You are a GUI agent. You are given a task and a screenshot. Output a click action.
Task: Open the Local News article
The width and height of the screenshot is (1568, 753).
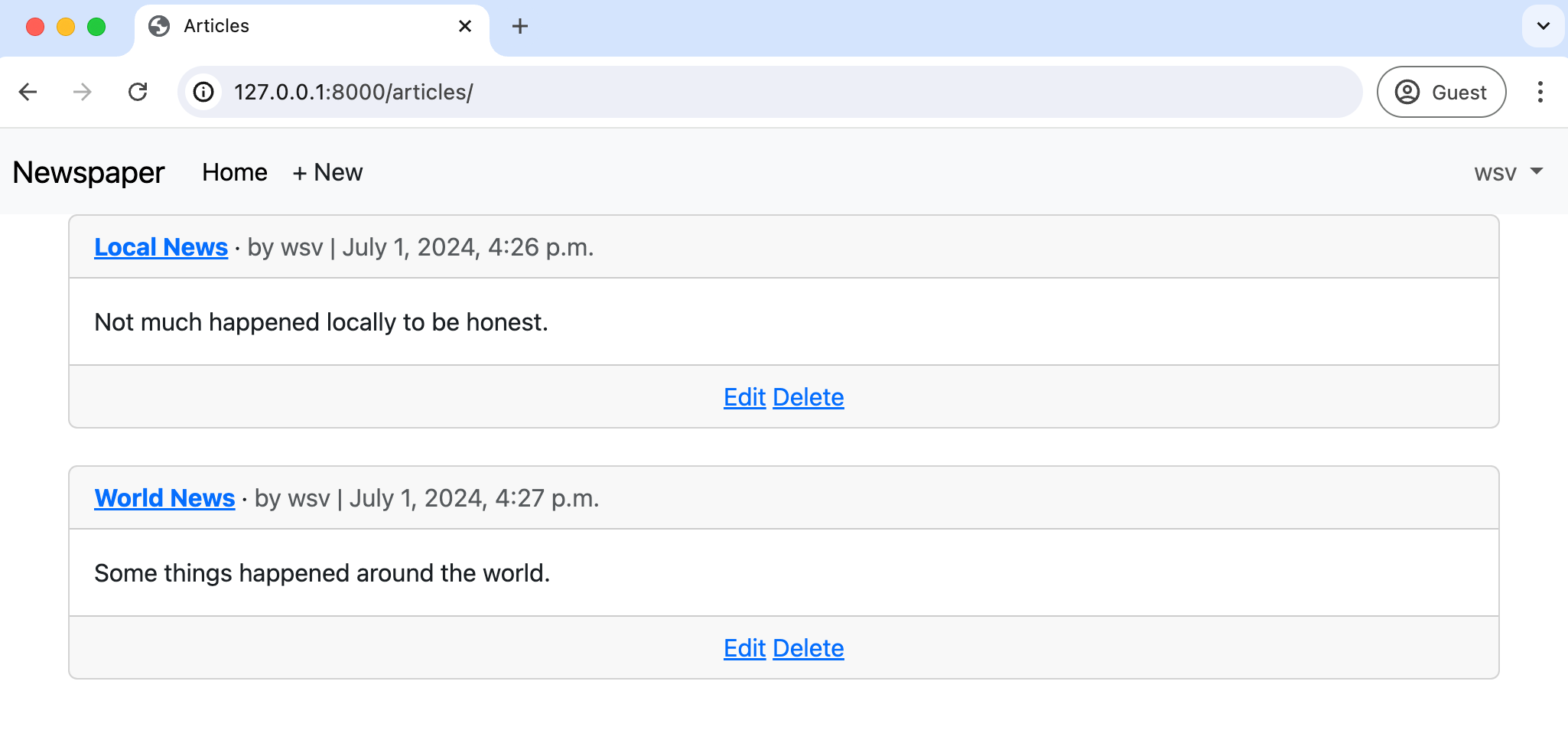[x=161, y=246]
